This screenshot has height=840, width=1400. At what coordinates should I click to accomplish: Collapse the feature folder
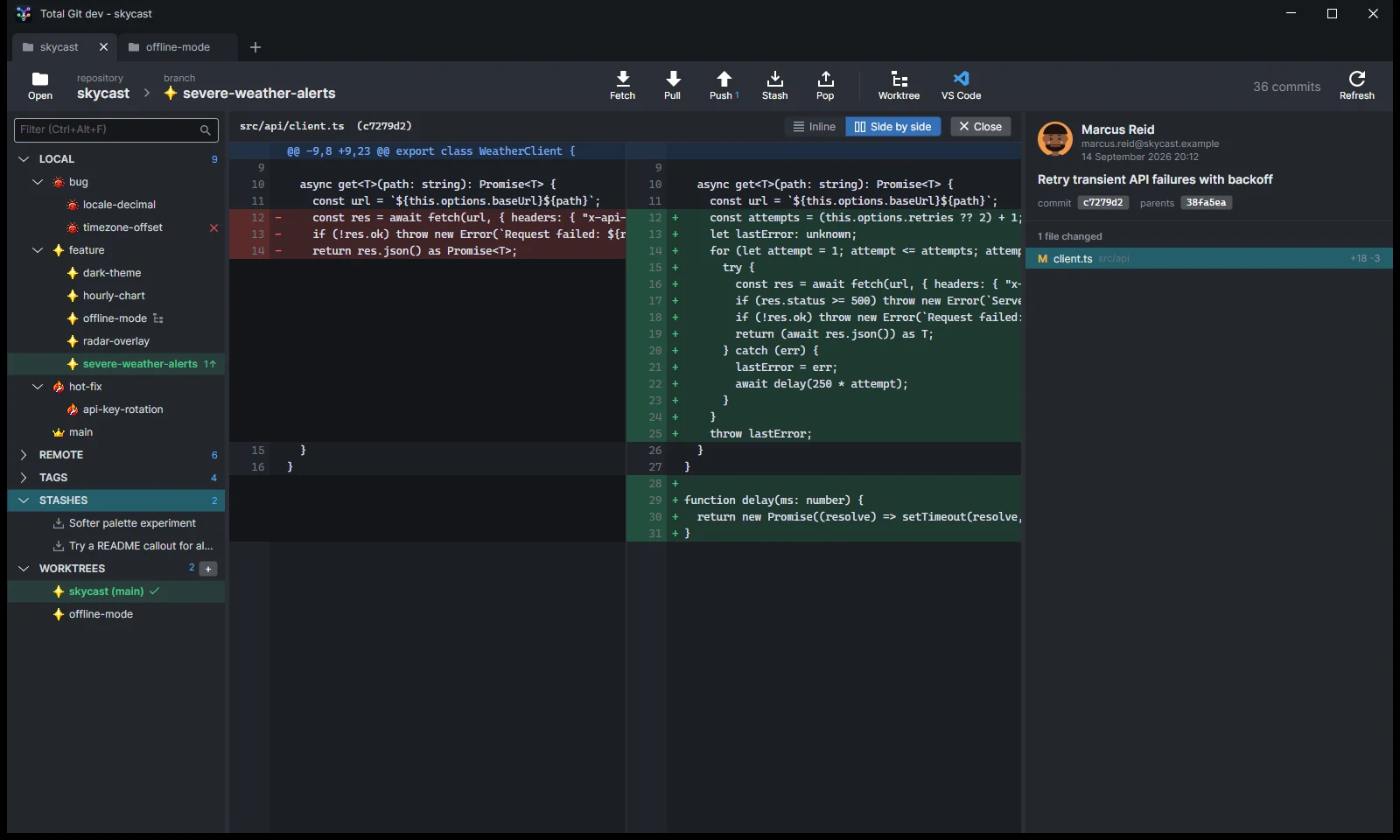[x=38, y=250]
